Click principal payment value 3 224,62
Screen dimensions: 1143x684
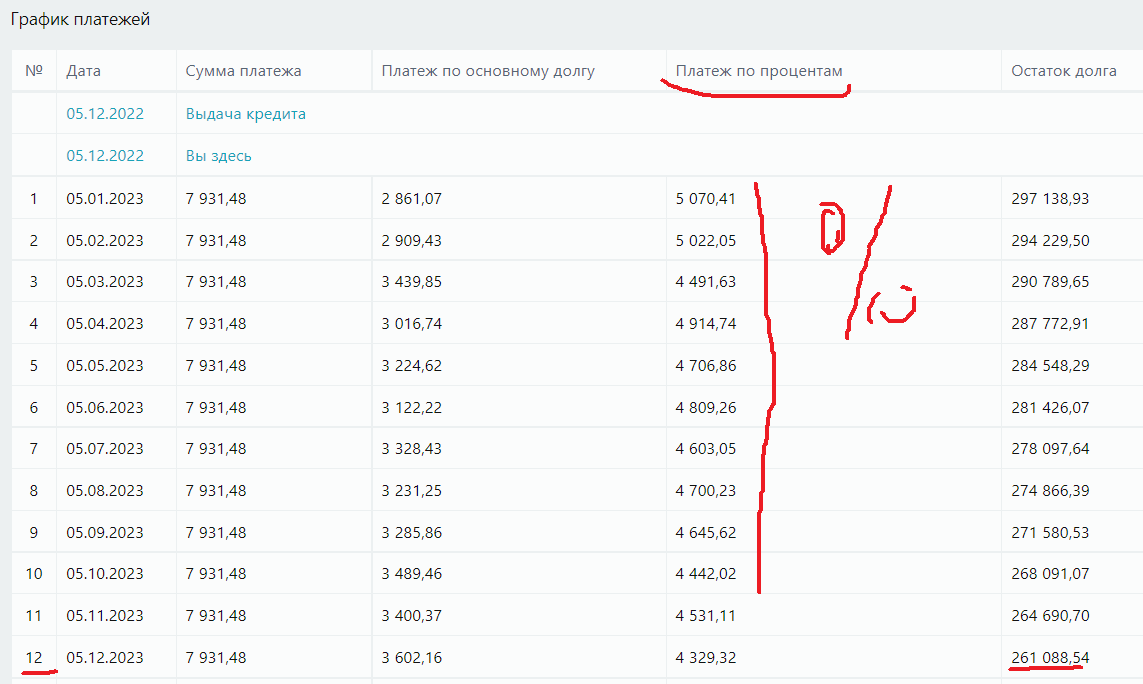click(411, 365)
